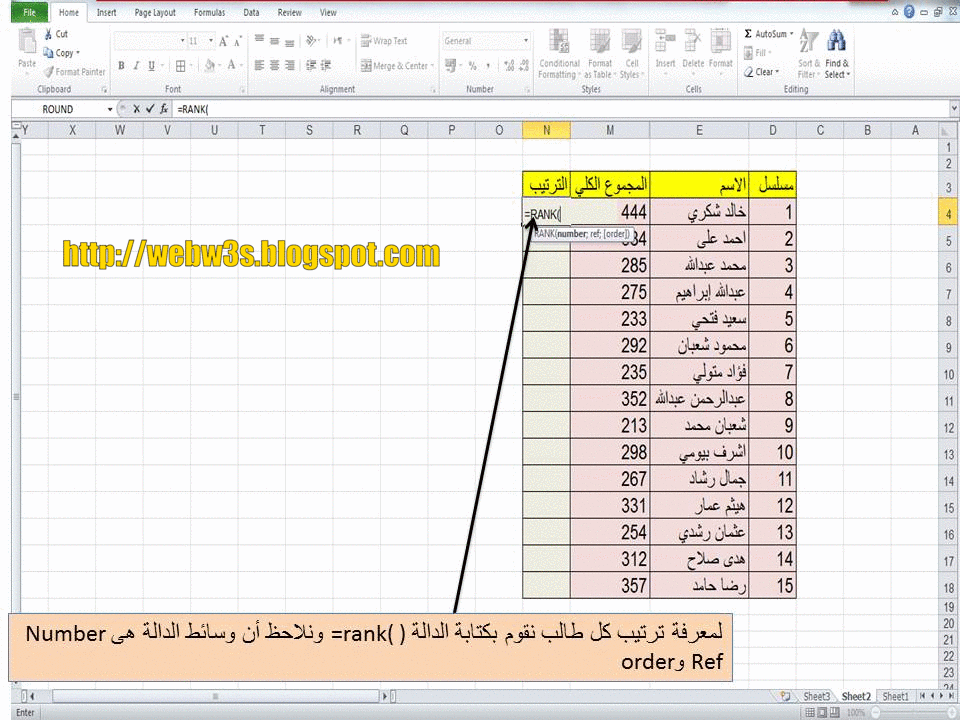Viewport: 960px width, 720px height.
Task: Apply Percent Style format
Action: click(472, 66)
